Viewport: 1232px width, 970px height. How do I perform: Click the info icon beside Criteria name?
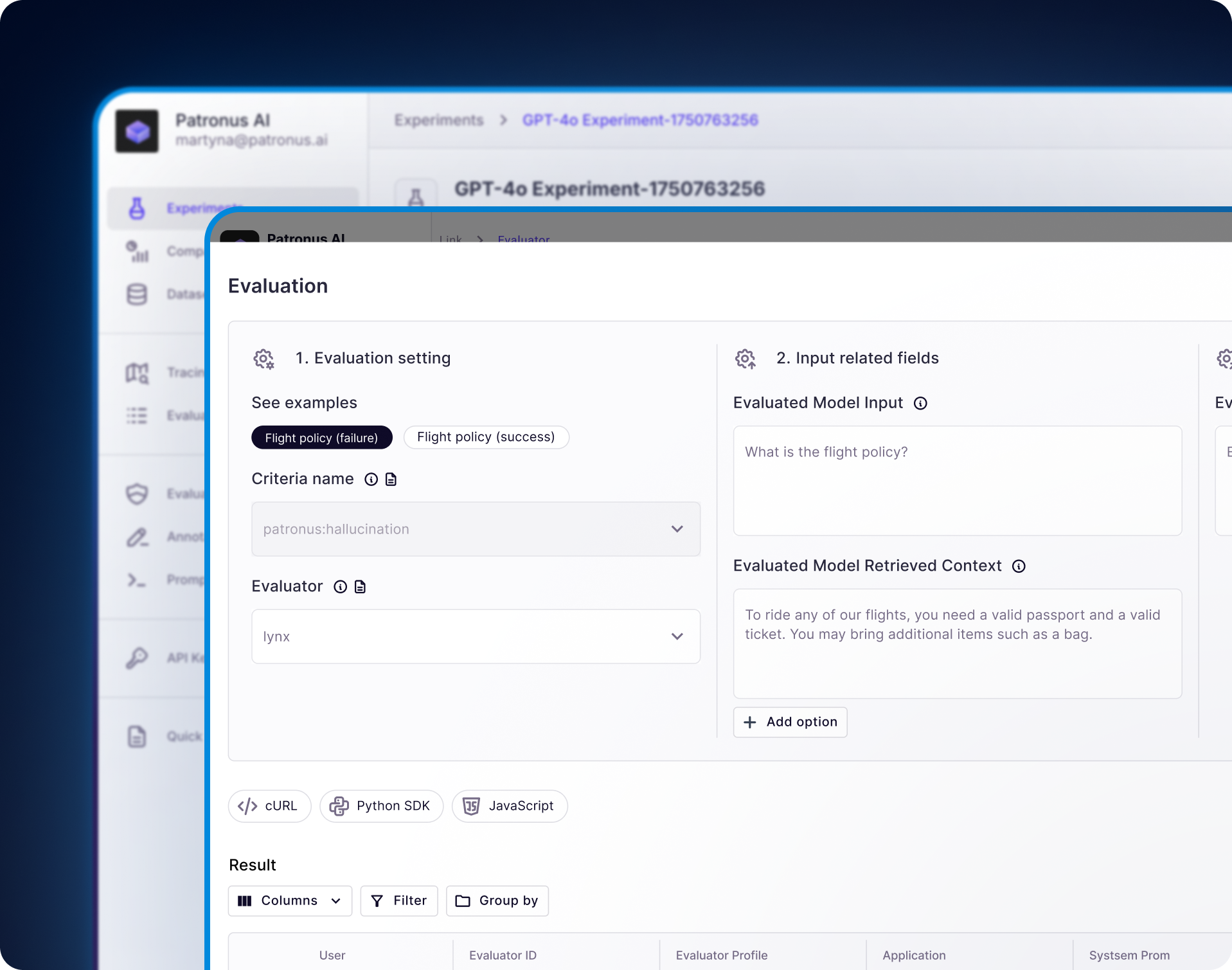point(371,480)
